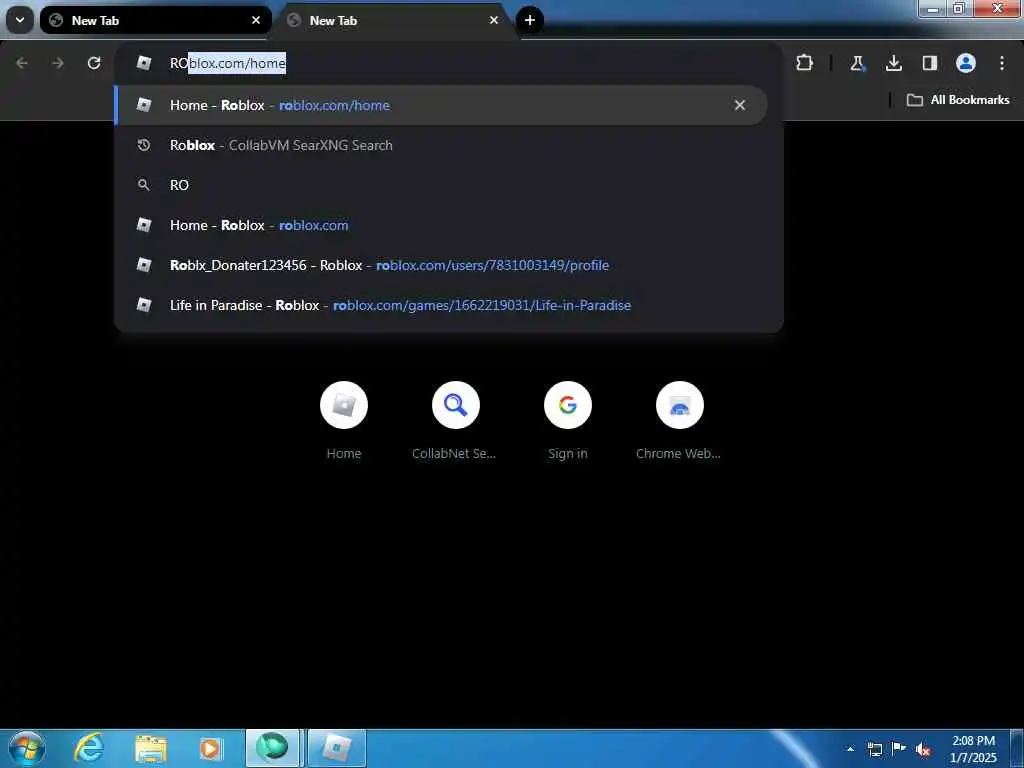Click the taskbar clock 2:08 PM
This screenshot has height=768, width=1024.
click(x=973, y=749)
